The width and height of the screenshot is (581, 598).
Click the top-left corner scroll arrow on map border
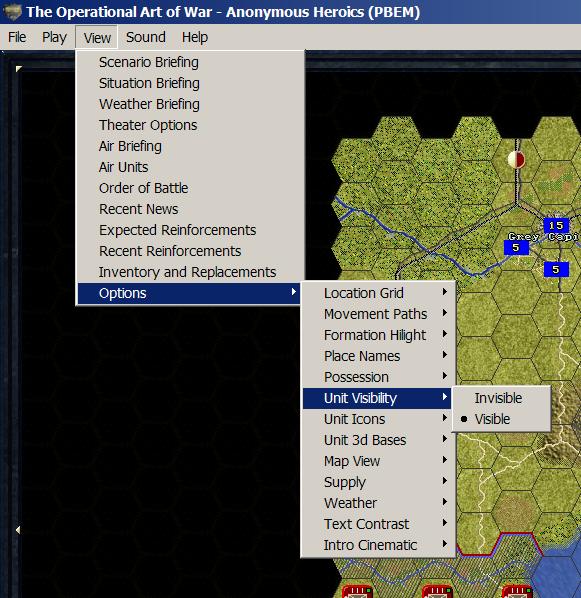(18, 69)
